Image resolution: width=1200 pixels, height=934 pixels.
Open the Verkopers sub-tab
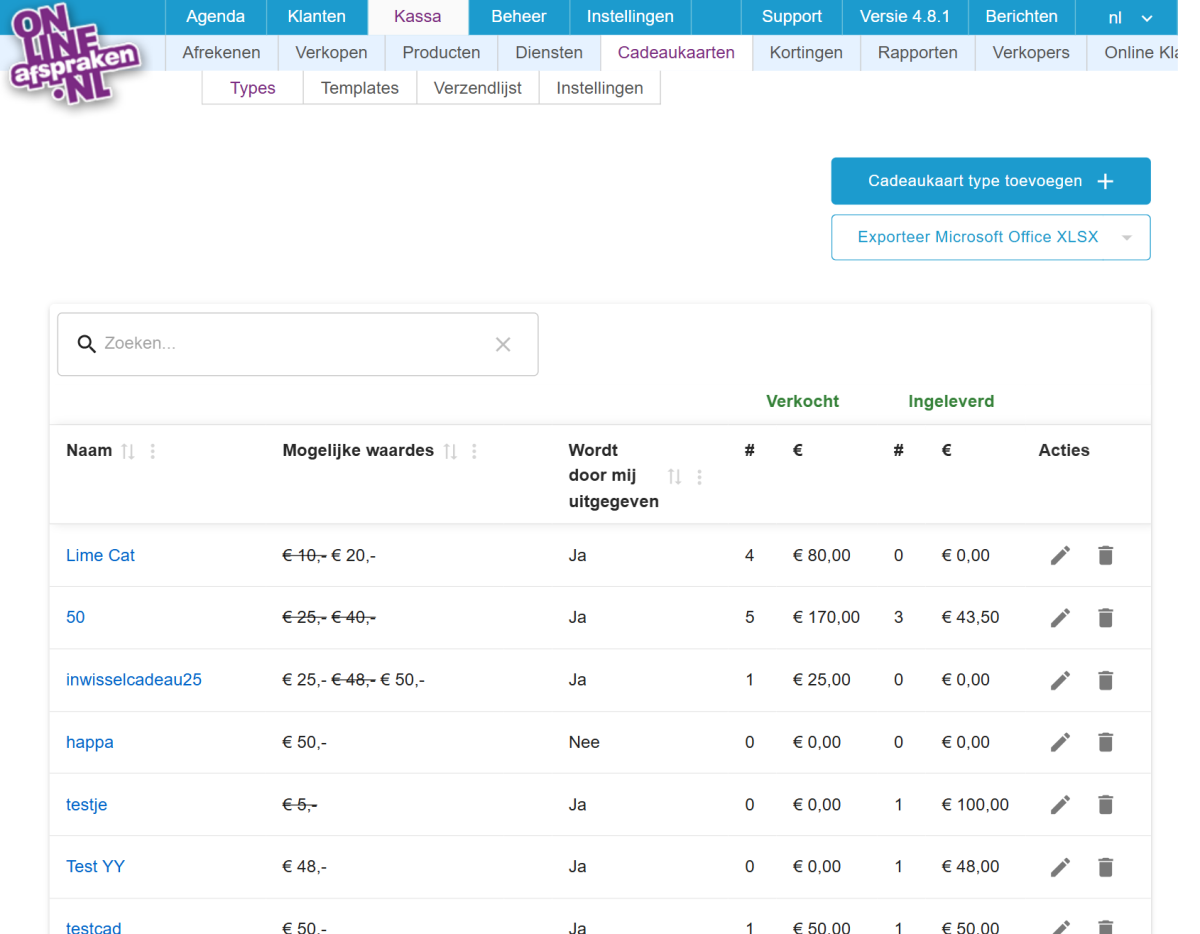tap(1031, 53)
